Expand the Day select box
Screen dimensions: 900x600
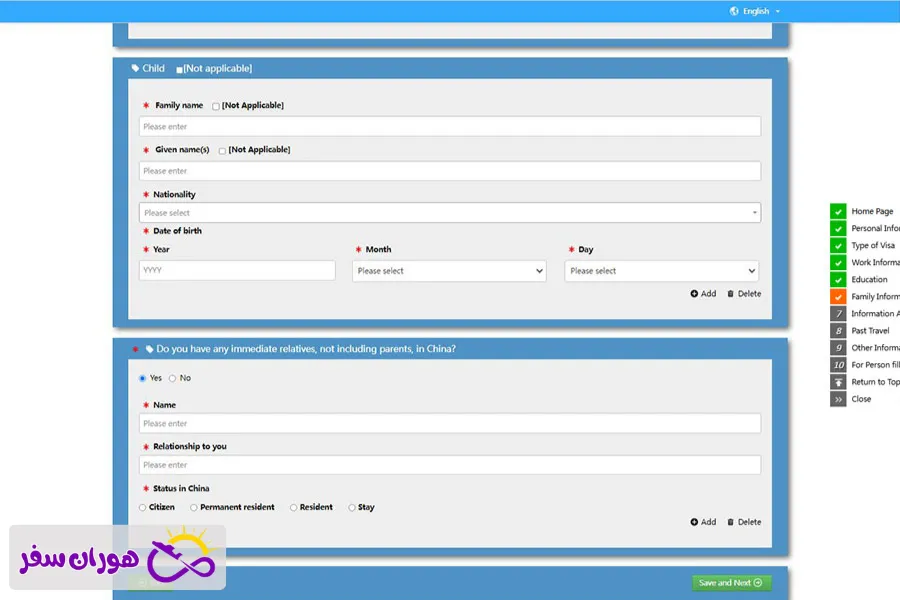pos(661,271)
